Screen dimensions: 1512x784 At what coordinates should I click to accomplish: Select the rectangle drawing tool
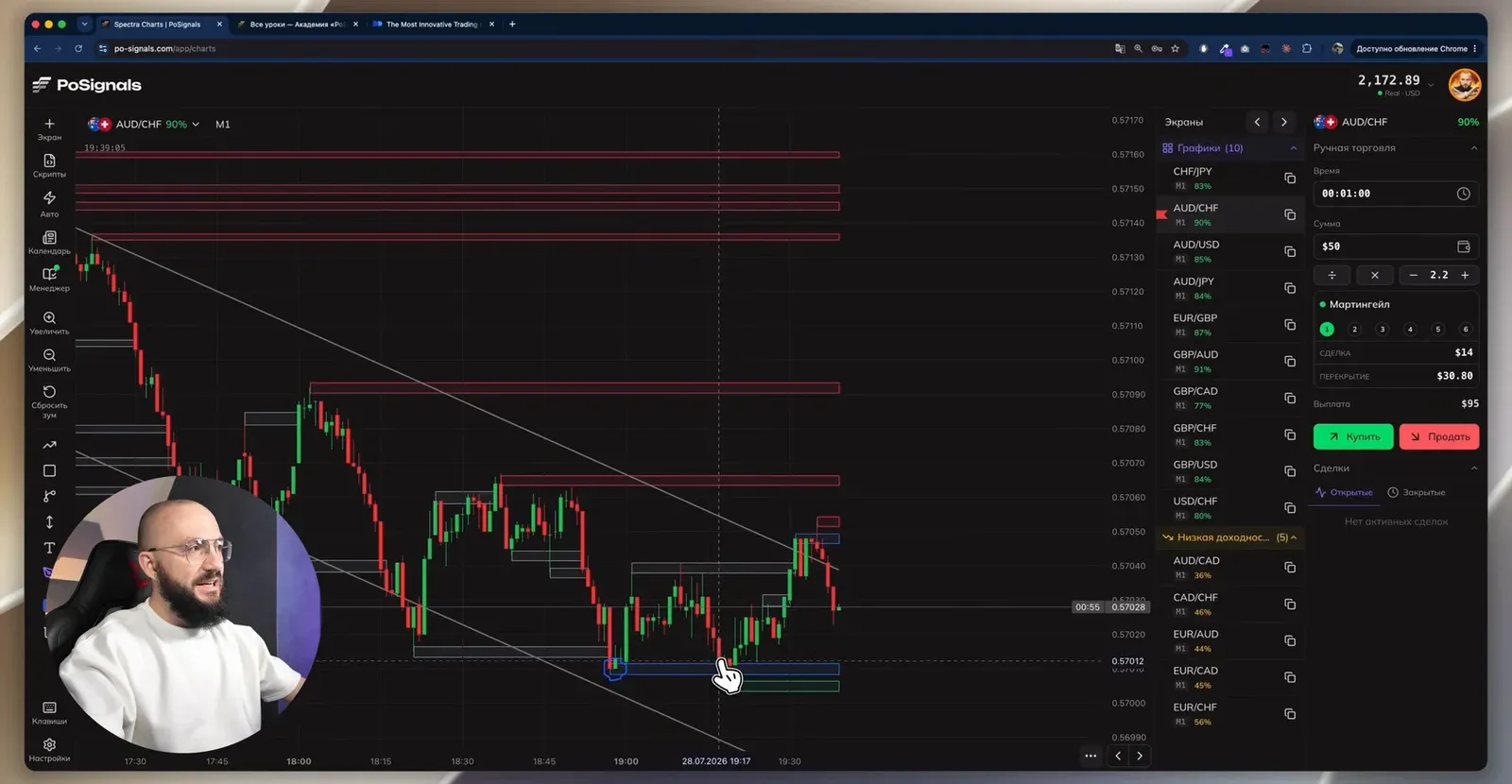pos(49,470)
